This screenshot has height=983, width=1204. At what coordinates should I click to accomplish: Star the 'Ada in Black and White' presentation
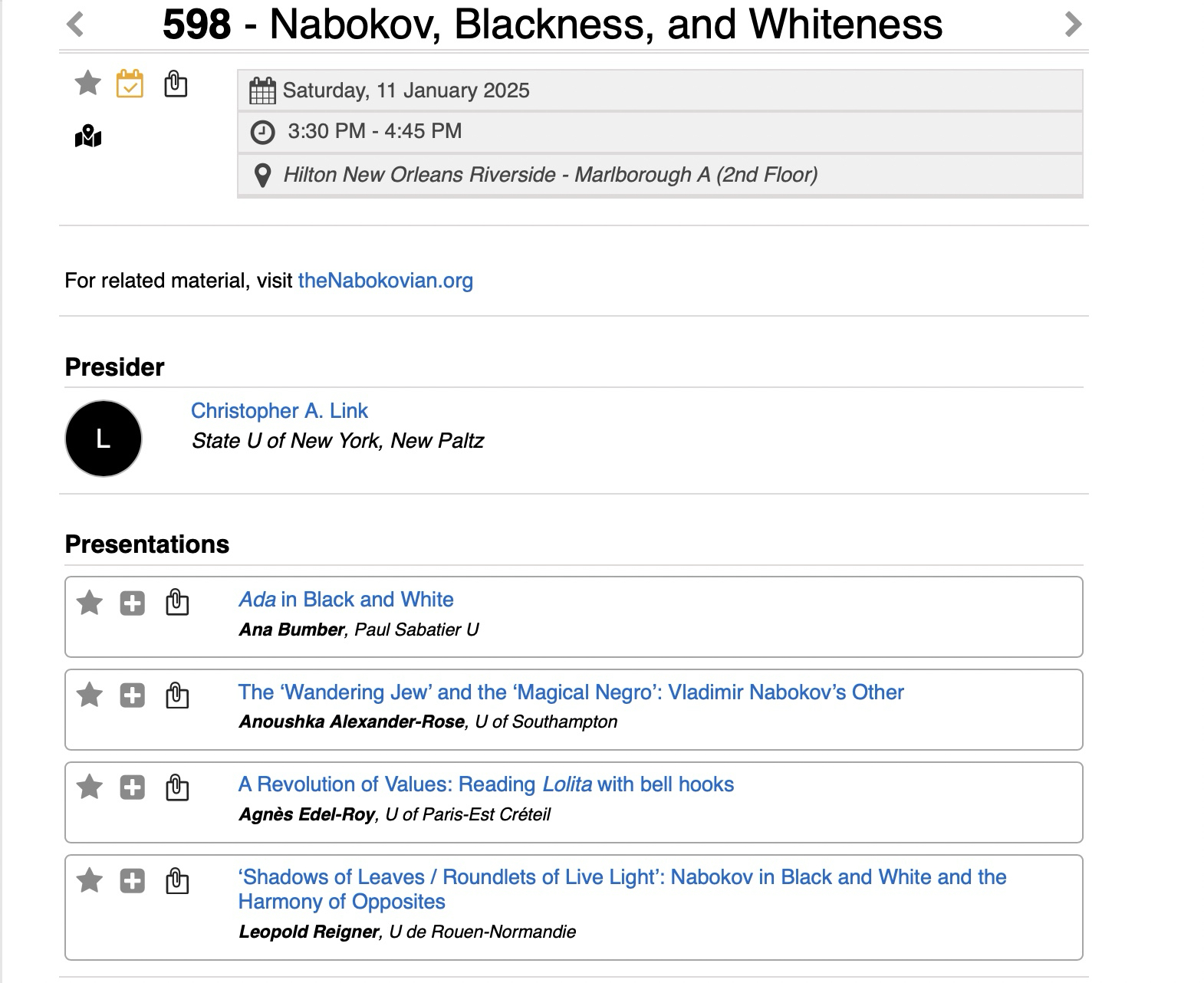pyautogui.click(x=90, y=603)
